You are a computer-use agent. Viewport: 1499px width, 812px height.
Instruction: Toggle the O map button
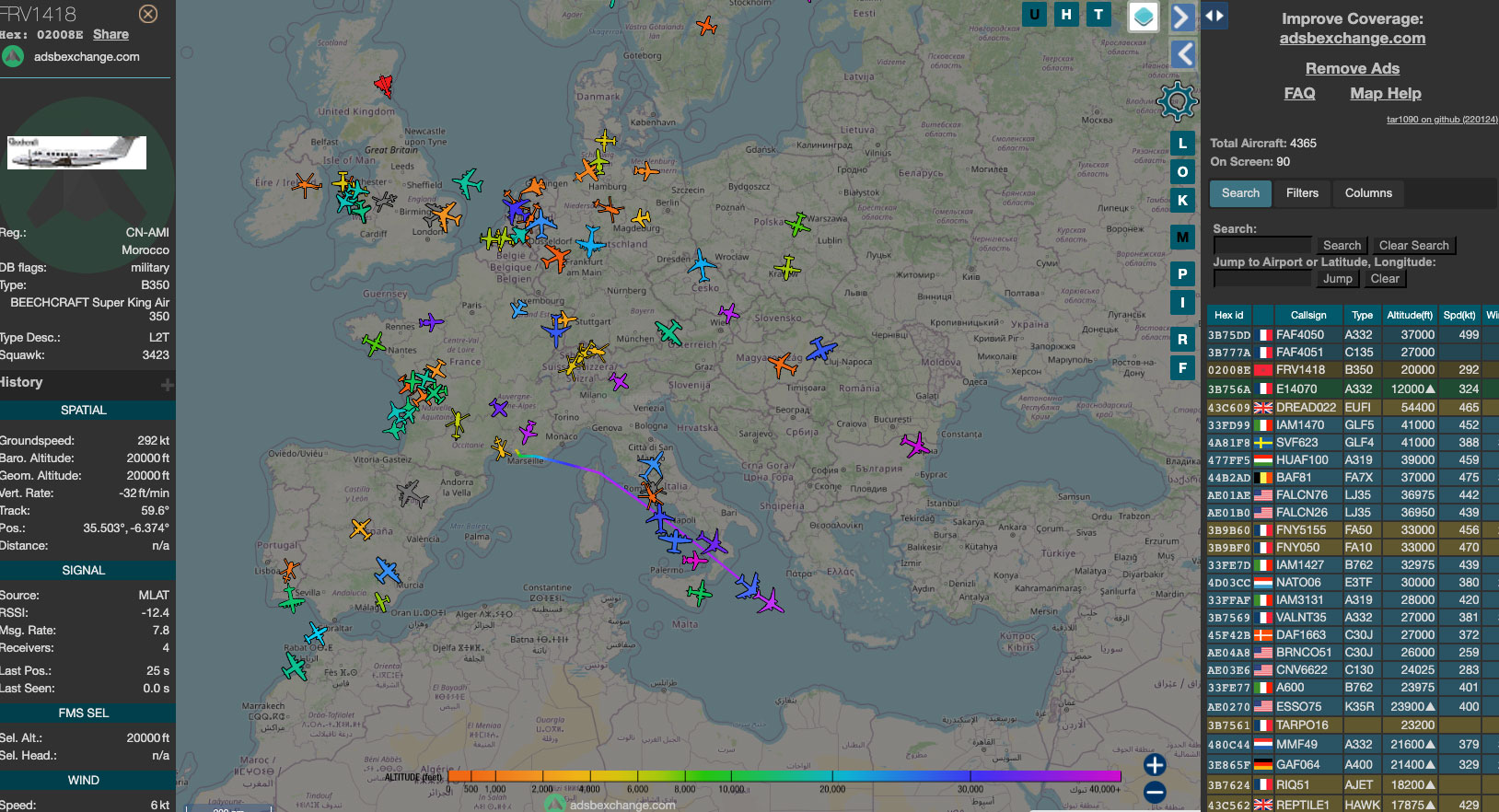point(1182,171)
